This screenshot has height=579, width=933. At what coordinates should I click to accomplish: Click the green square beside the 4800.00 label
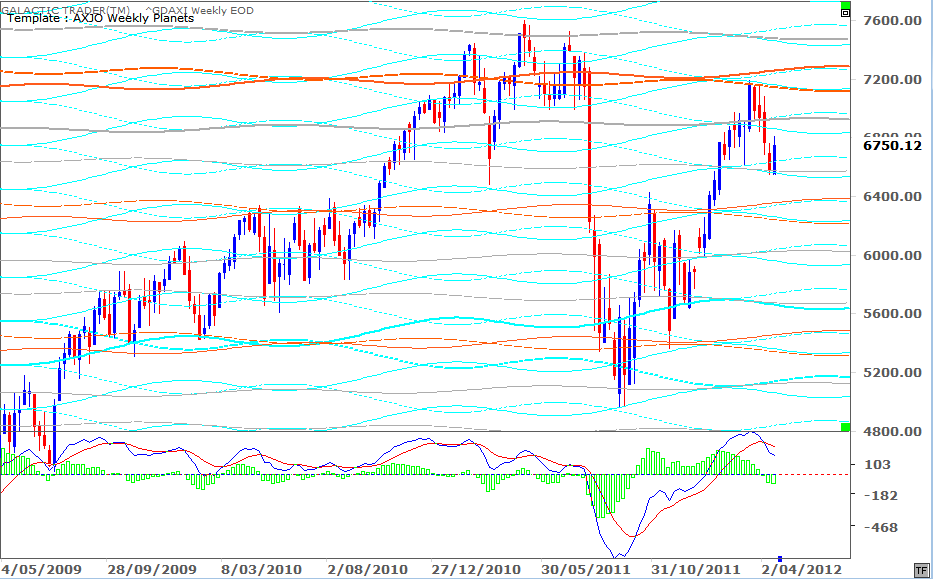845,427
